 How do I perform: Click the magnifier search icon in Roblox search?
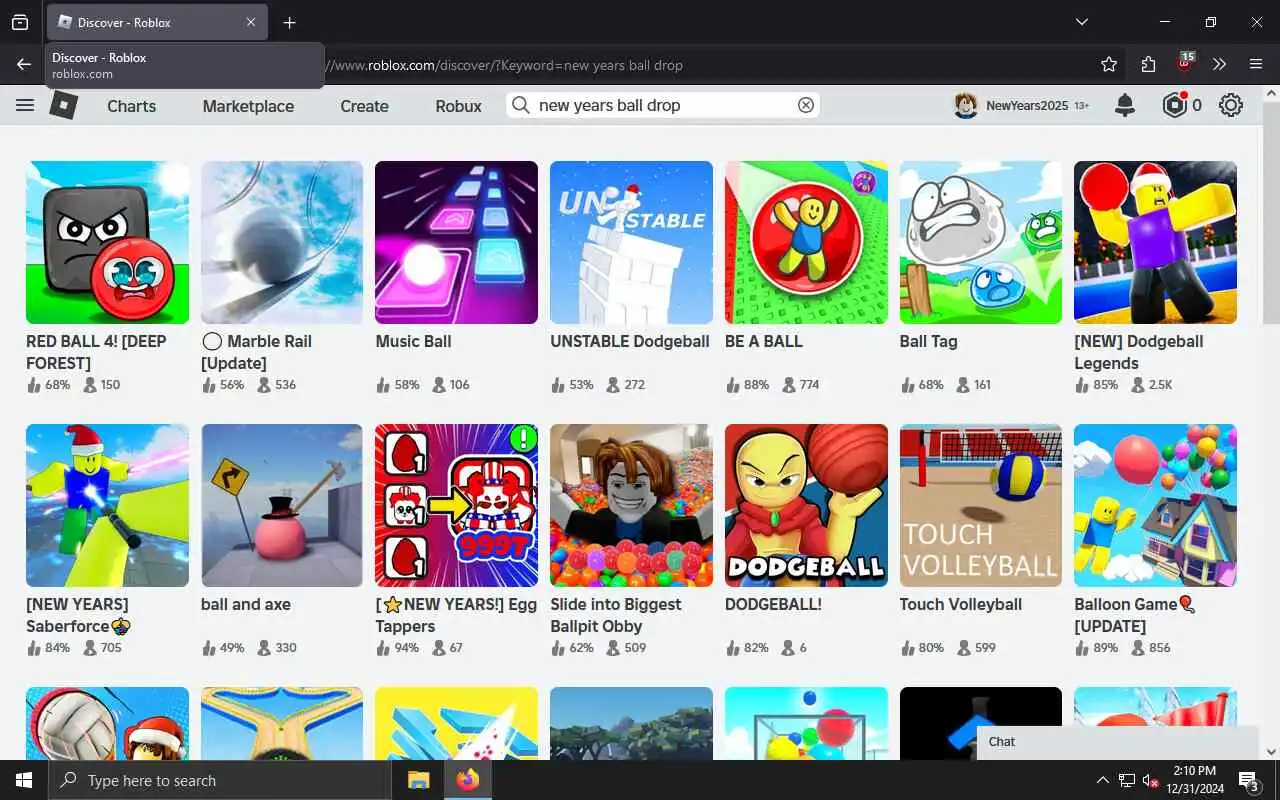pyautogui.click(x=520, y=105)
